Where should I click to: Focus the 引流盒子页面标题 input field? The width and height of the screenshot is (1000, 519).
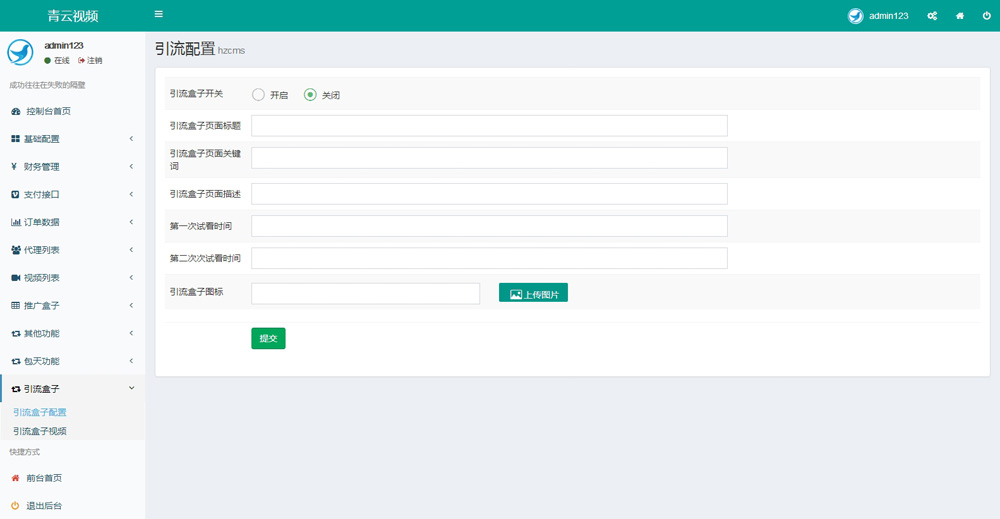point(489,126)
